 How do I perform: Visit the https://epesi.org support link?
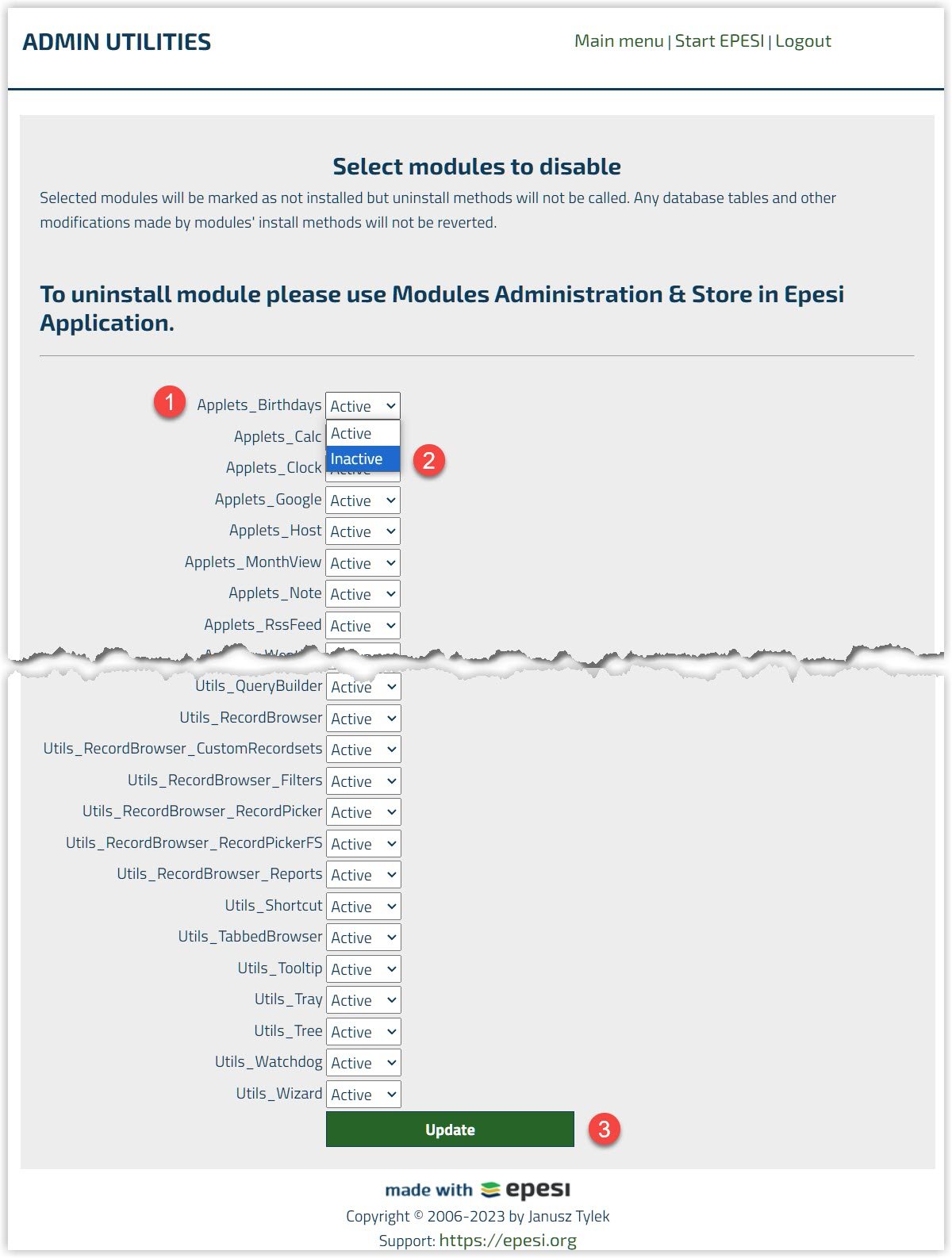[508, 1241]
